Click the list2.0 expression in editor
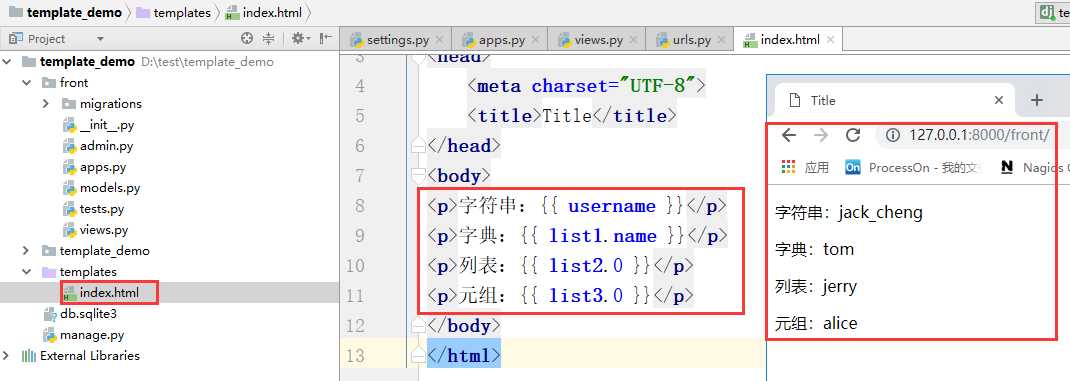 585,266
